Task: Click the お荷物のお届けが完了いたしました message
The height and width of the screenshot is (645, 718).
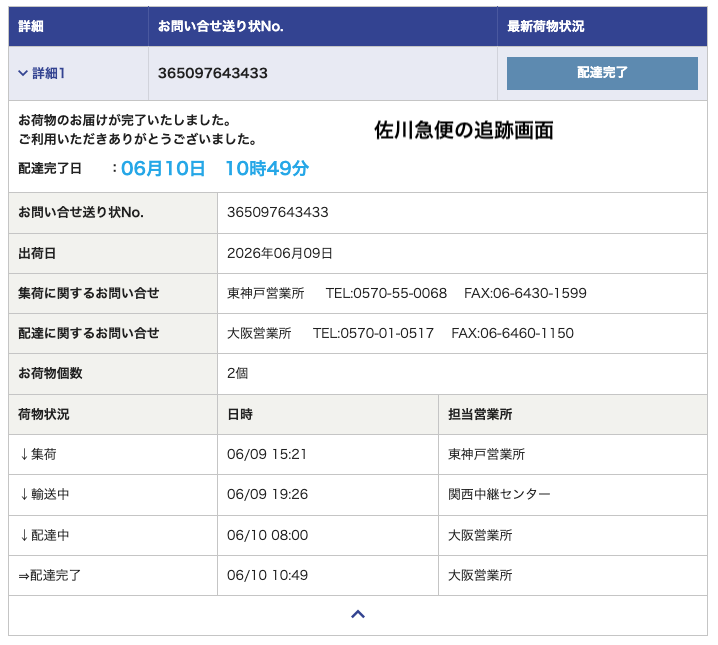Action: pos(125,120)
